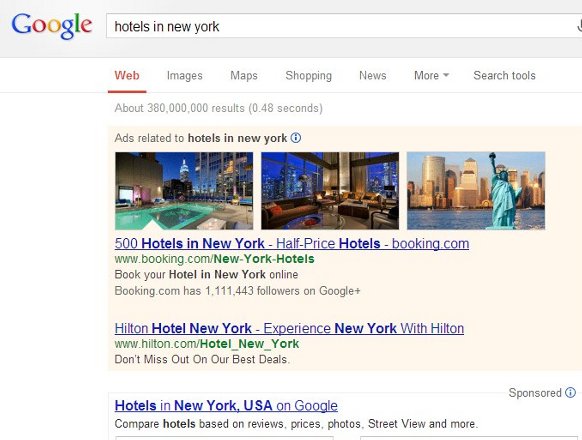Image resolution: width=582 pixels, height=440 pixels.
Task: Select the Web tab
Action: 127,75
